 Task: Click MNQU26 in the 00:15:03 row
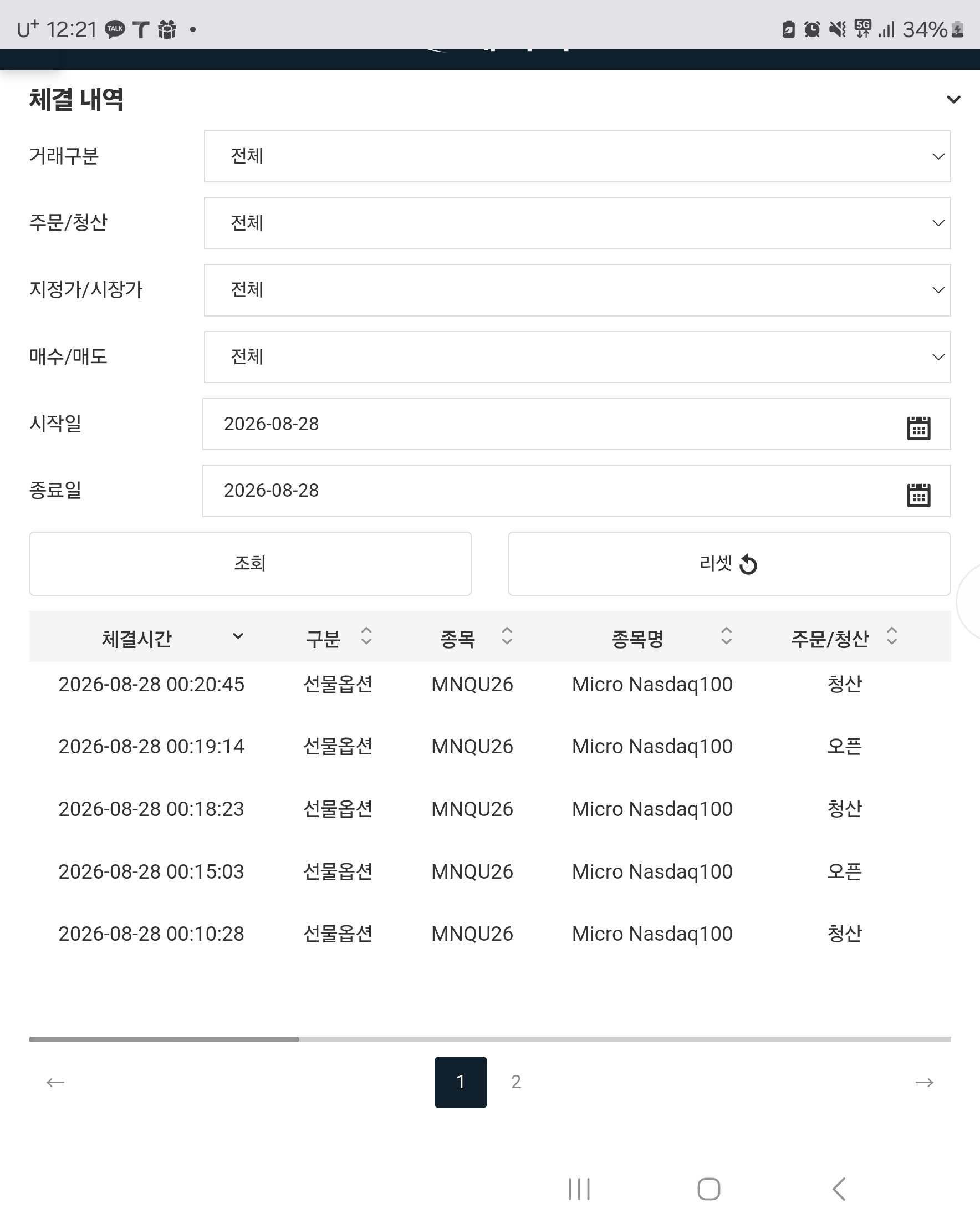tap(472, 872)
